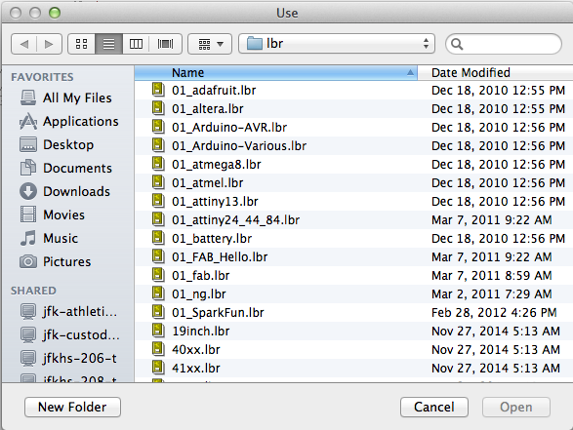Close the Use dialog window
The width and height of the screenshot is (573, 430).
pos(16,13)
